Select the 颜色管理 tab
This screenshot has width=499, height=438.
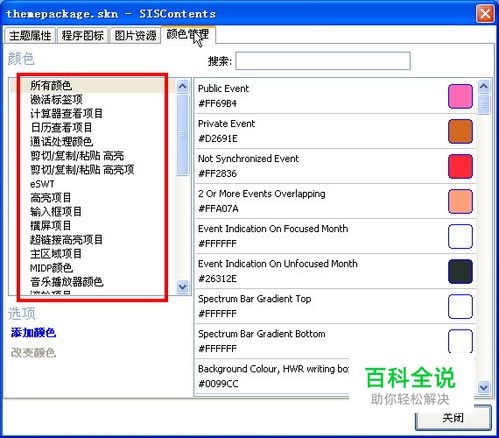click(188, 34)
